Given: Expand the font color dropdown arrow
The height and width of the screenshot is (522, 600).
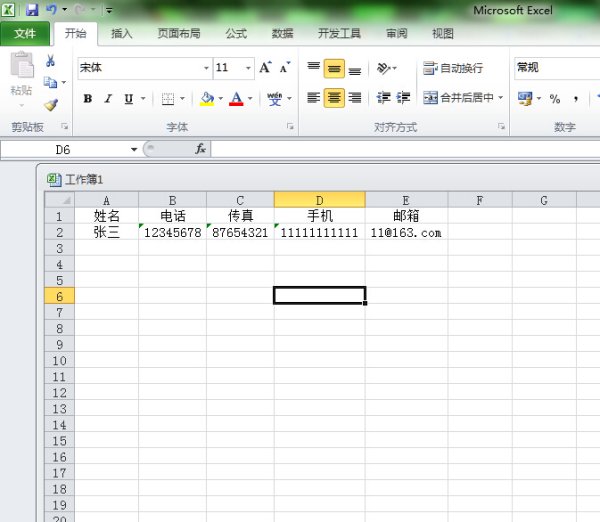Looking at the screenshot, I should pos(250,99).
